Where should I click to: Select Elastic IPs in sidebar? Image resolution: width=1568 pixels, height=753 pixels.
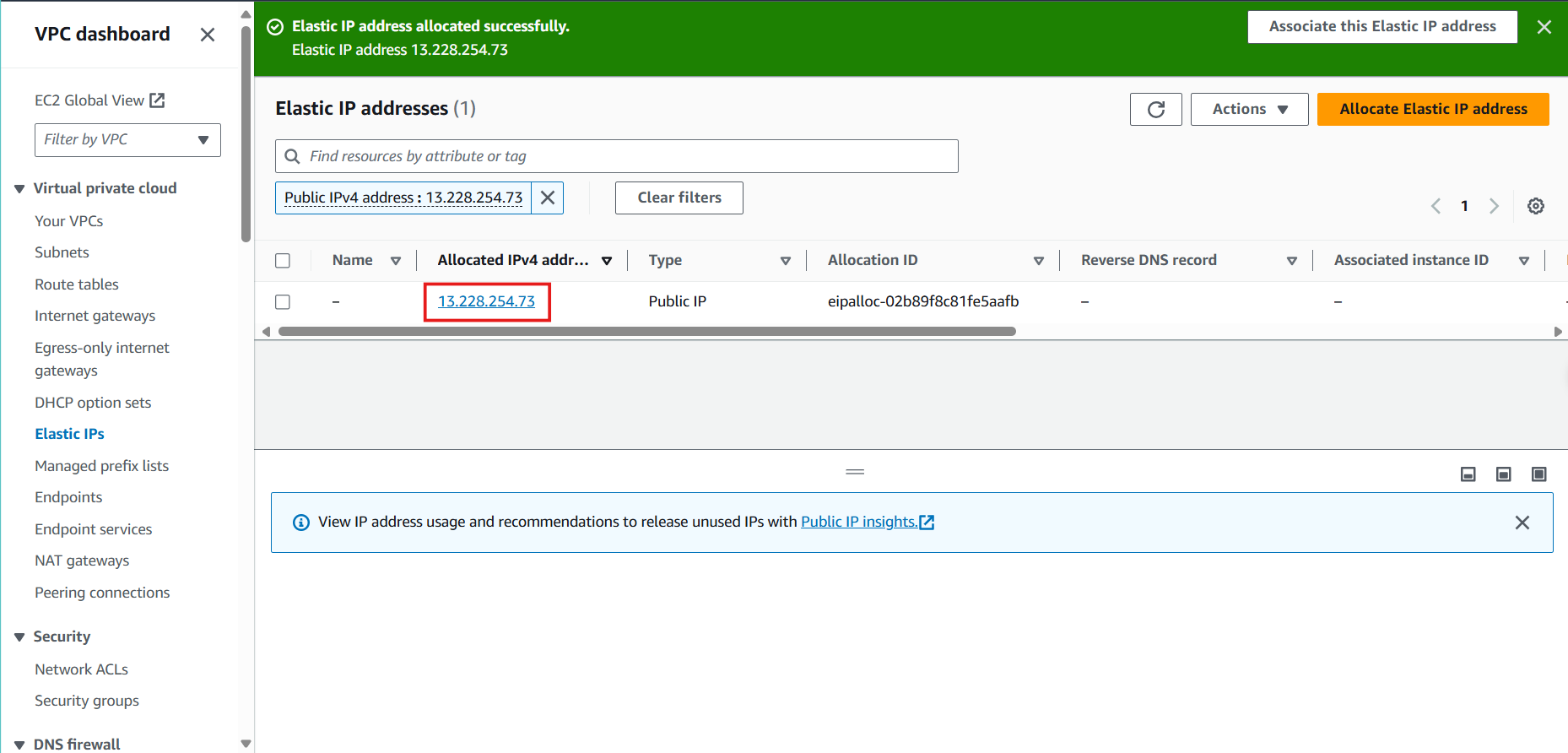[x=69, y=434]
